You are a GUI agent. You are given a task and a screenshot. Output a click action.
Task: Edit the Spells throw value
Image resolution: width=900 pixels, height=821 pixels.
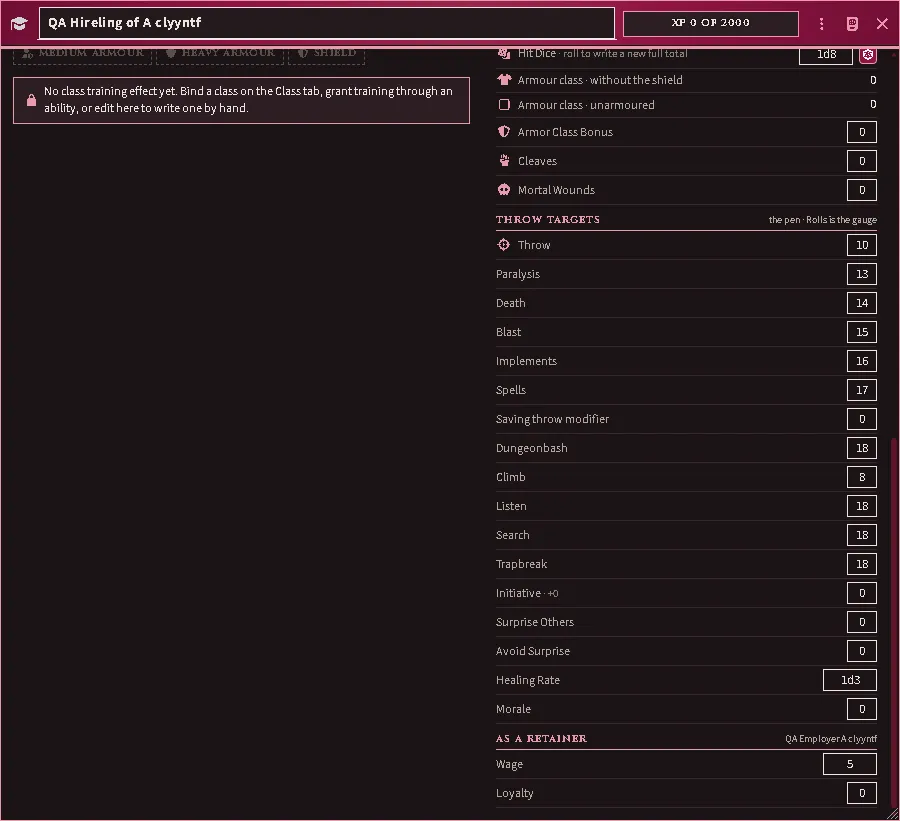(x=862, y=390)
